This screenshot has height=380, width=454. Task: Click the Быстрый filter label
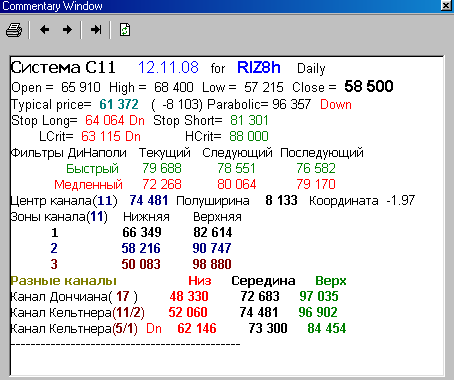click(92, 169)
